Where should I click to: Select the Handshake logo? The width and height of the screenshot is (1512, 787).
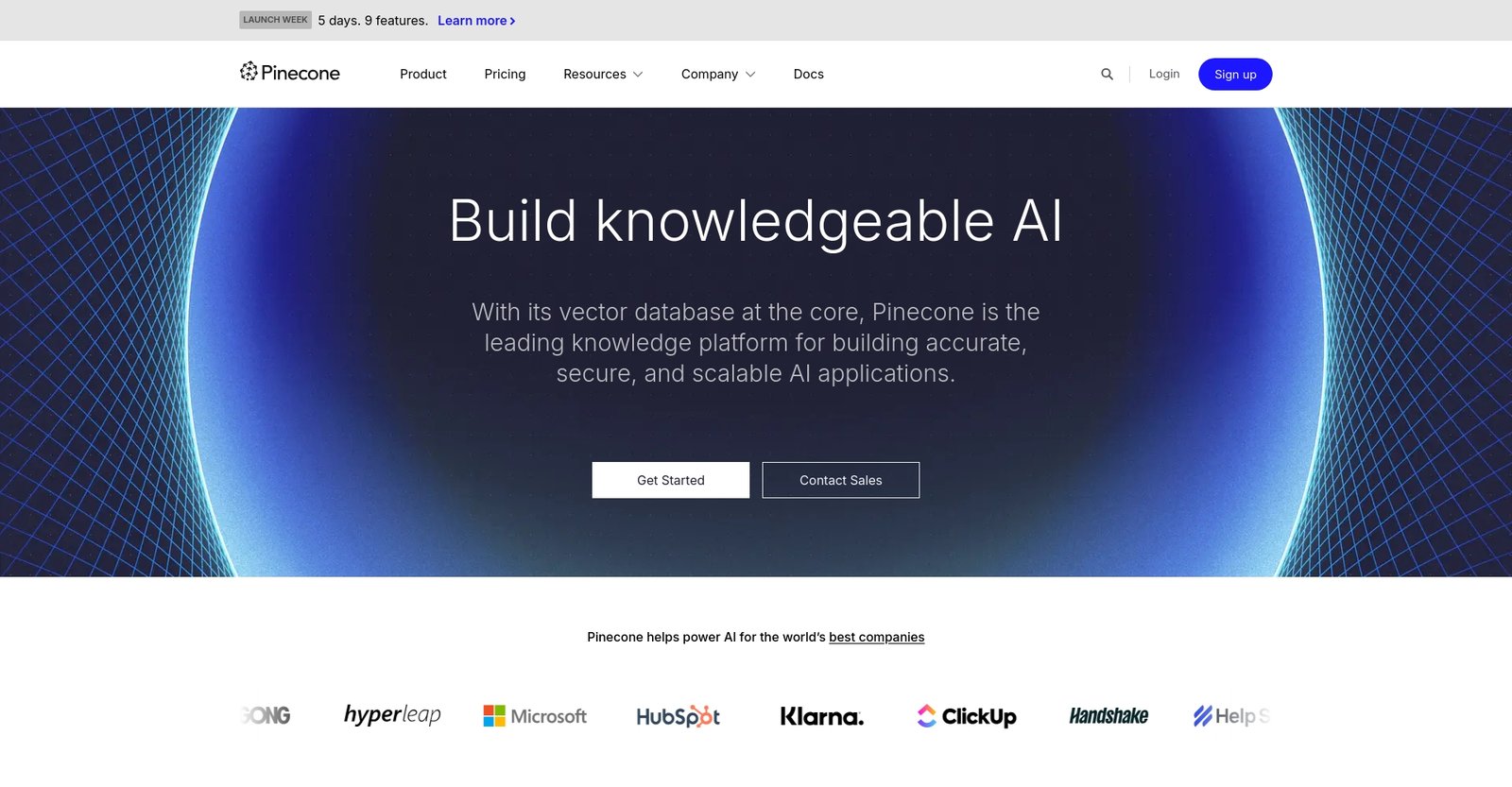coord(1108,716)
